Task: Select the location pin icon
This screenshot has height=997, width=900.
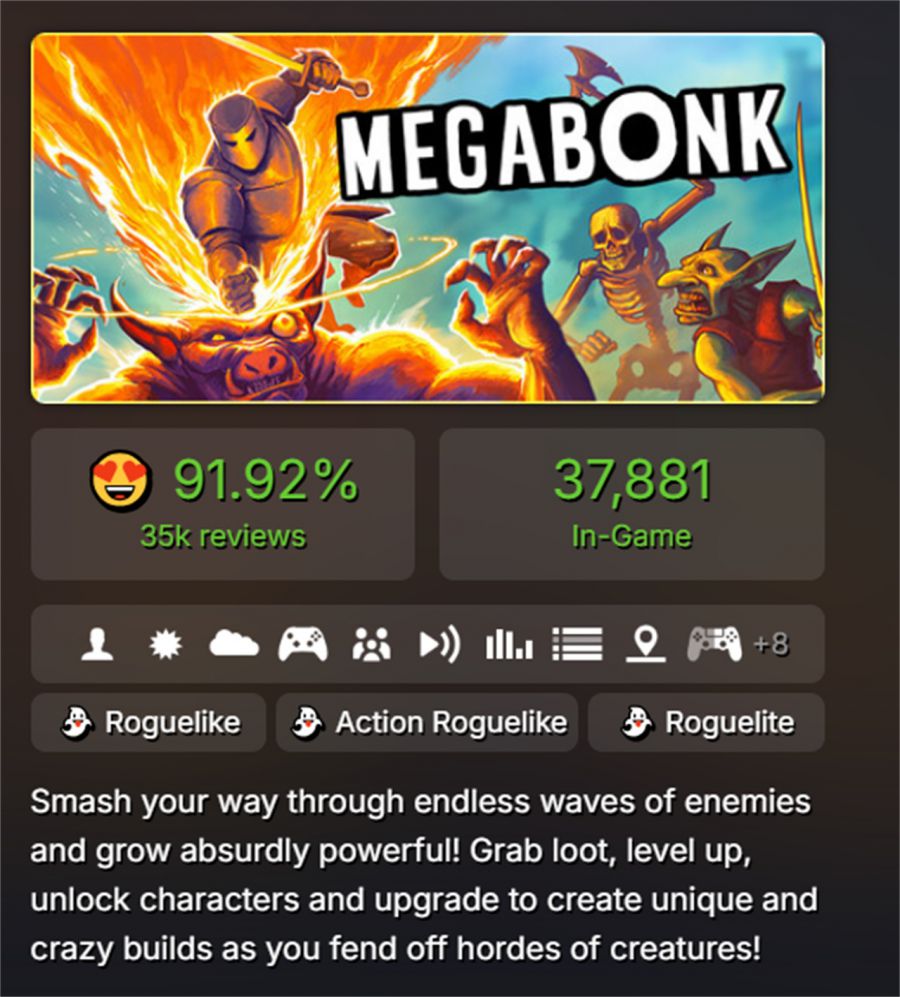Action: pos(646,644)
